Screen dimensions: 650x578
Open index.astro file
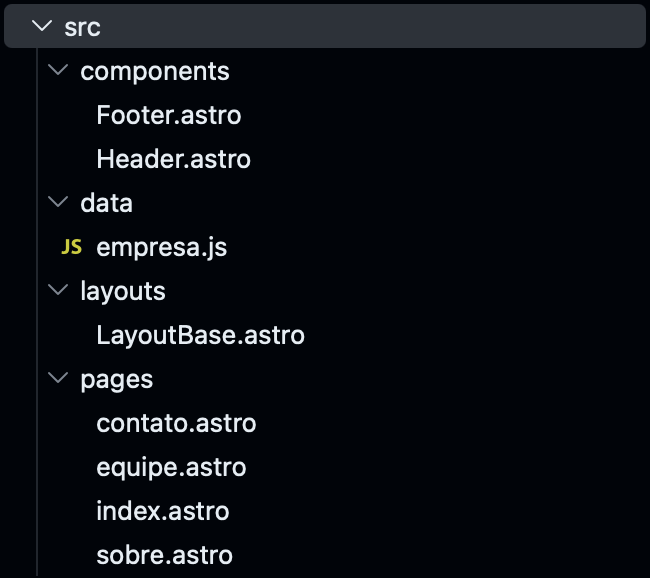[x=163, y=511]
